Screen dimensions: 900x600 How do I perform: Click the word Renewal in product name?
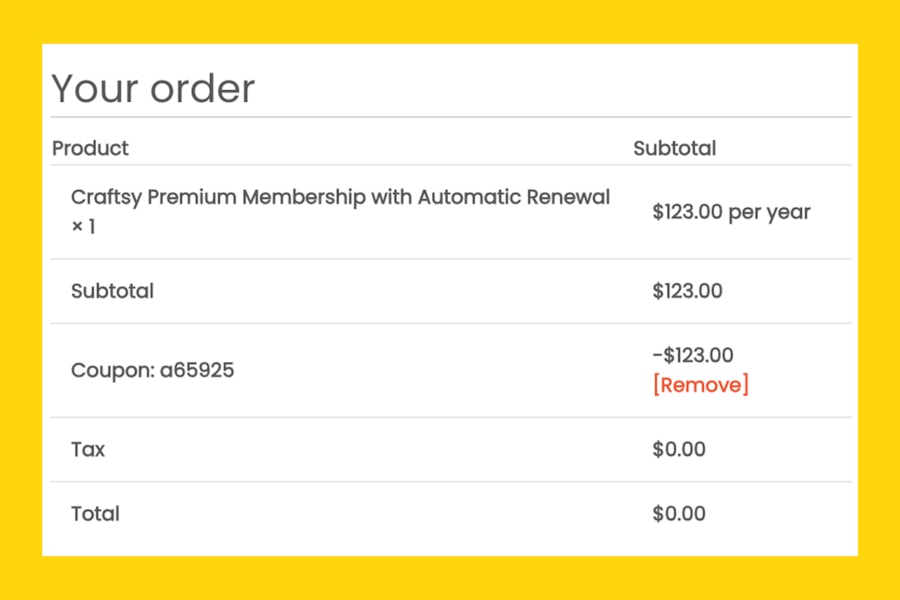pos(568,197)
